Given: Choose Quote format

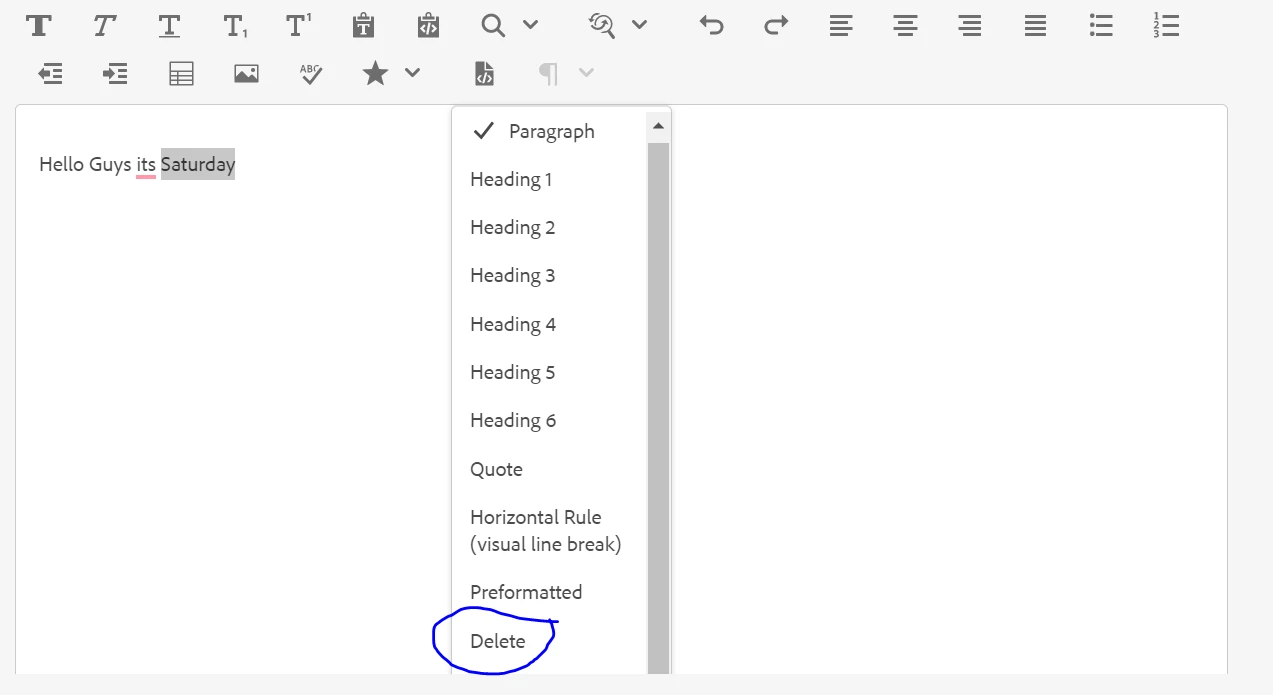Looking at the screenshot, I should [549, 469].
